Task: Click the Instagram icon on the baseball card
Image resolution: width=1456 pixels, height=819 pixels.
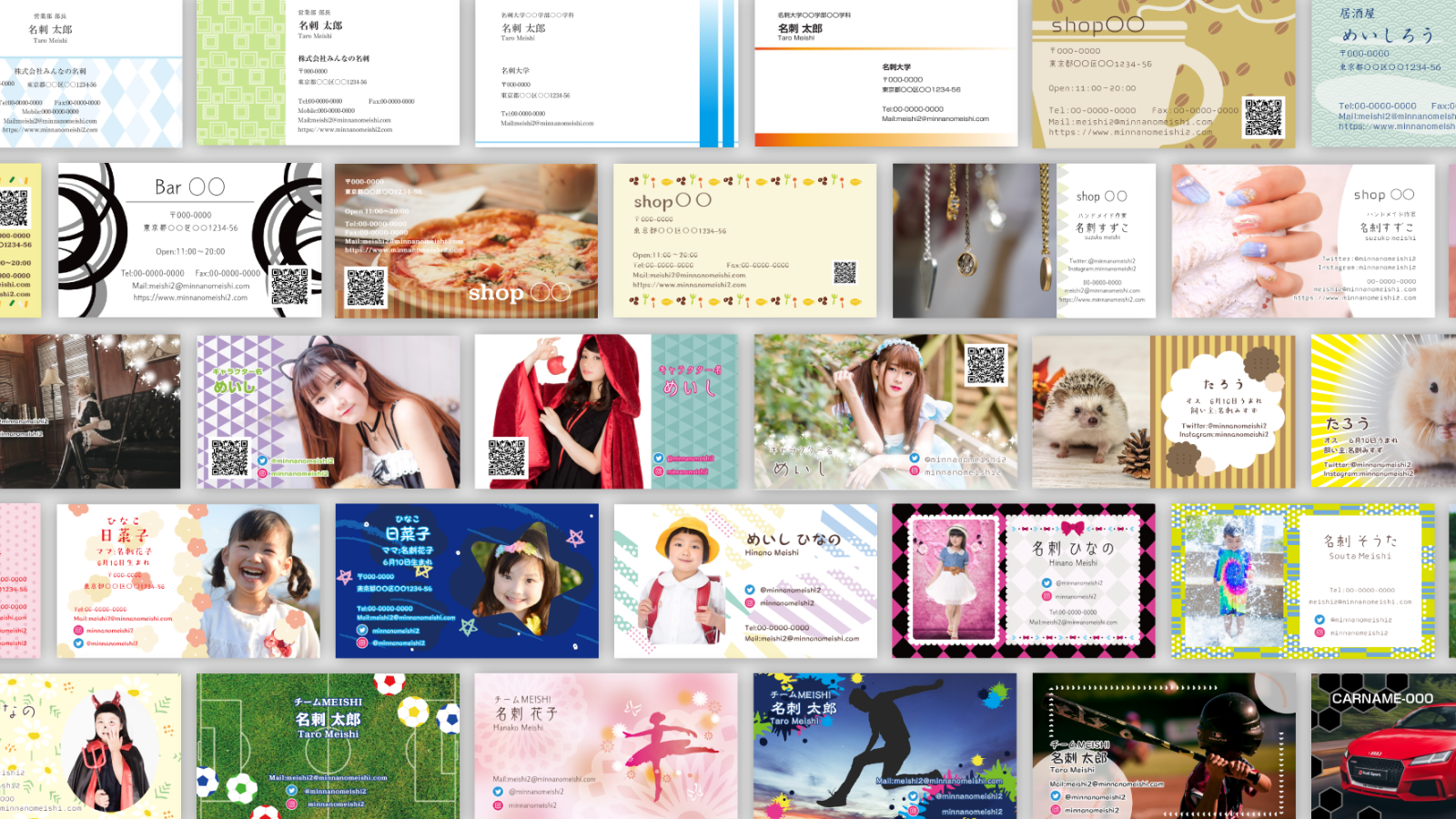Action: [1056, 809]
